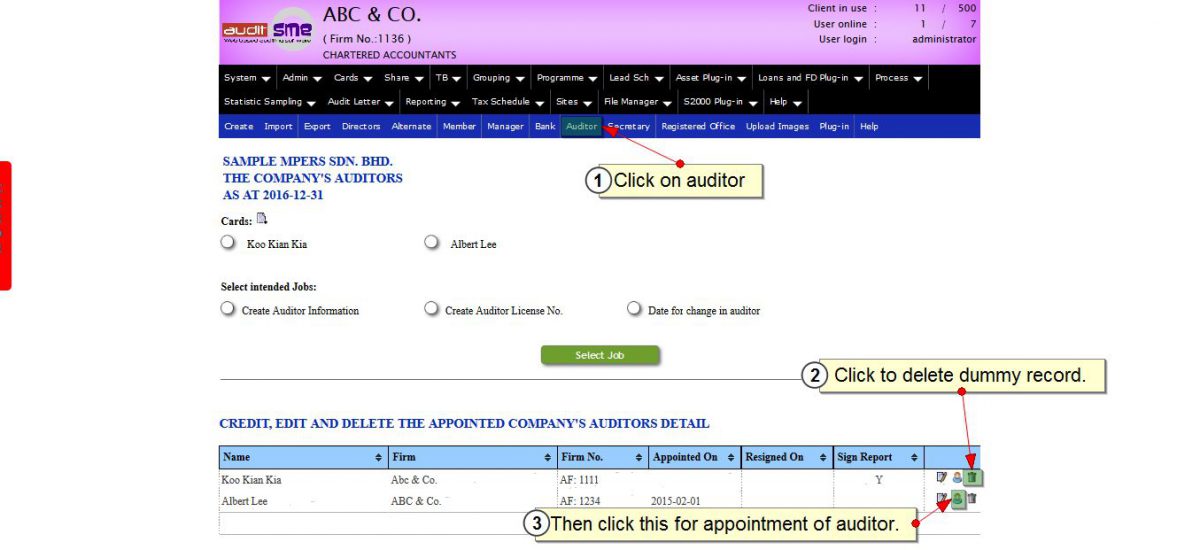Click edit icon for Albert Lee row
Image resolution: width=1200 pixels, height=550 pixels.
tap(941, 499)
